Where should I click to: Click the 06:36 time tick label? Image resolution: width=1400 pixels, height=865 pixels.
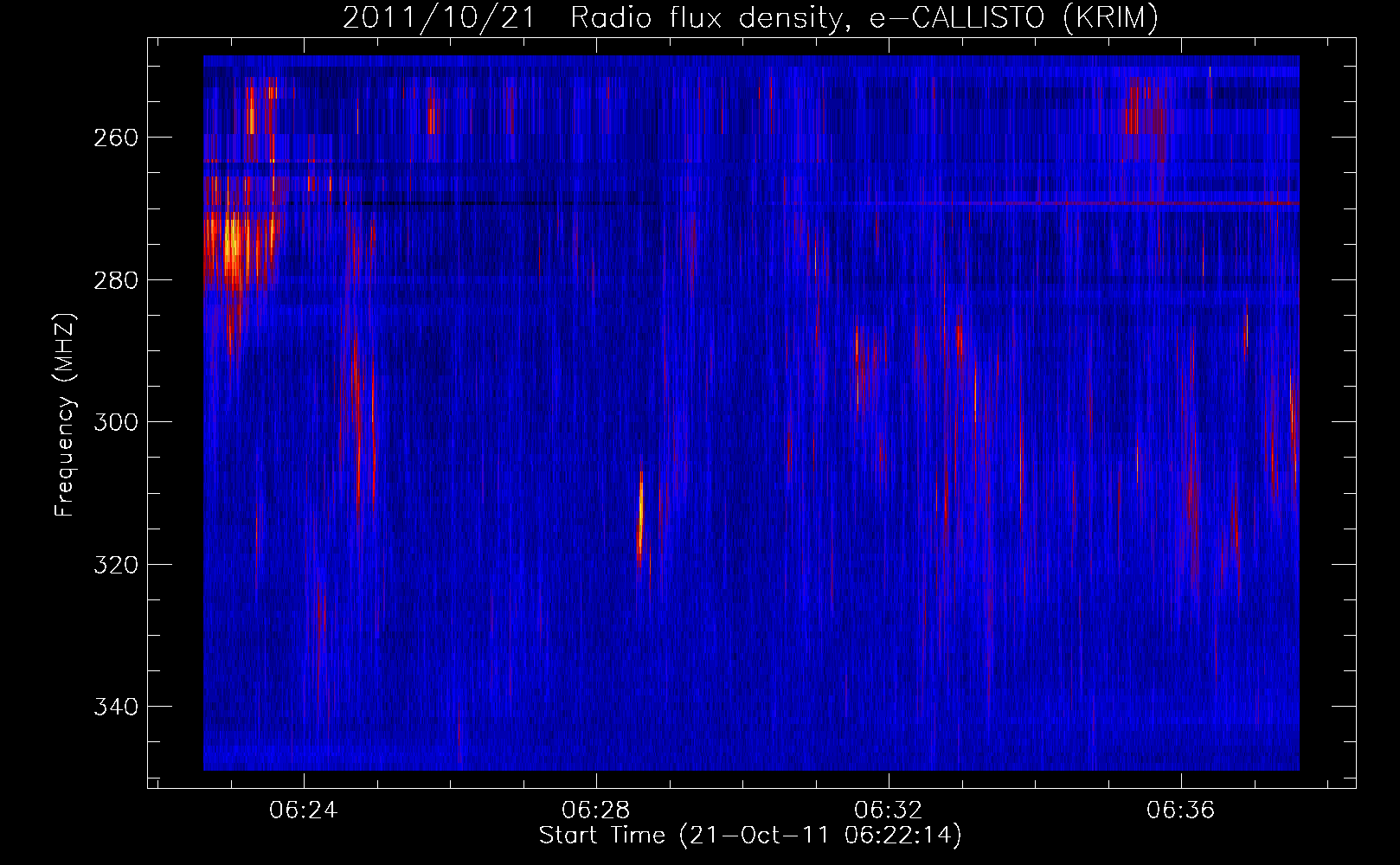(x=1181, y=810)
